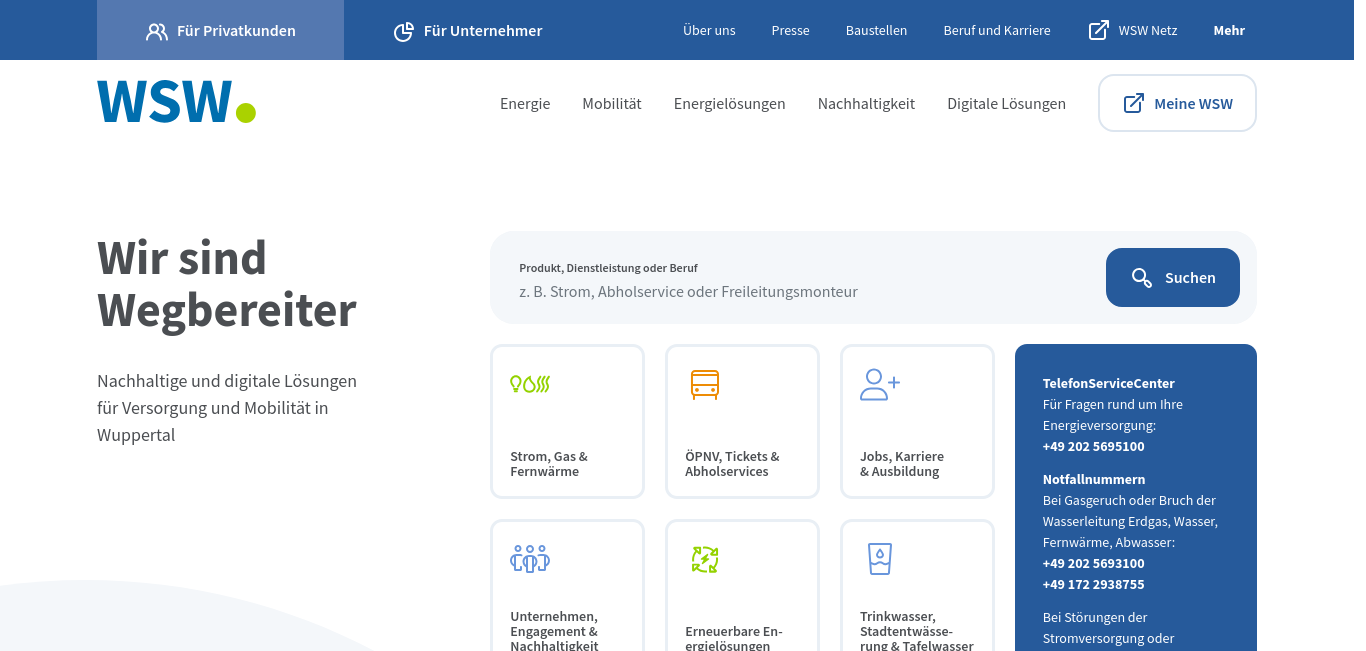This screenshot has height=651, width=1366.
Task: Open Über uns page
Action: pyautogui.click(x=709, y=31)
